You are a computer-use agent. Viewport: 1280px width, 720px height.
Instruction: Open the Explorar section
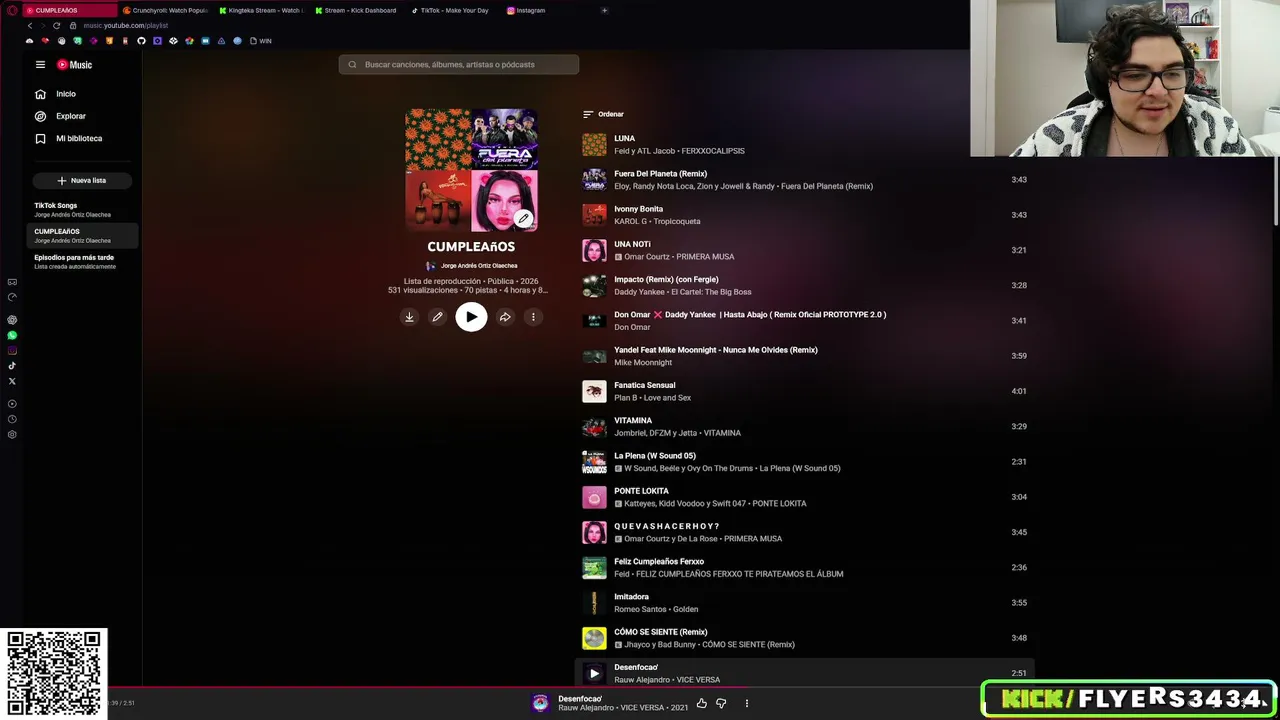click(70, 116)
